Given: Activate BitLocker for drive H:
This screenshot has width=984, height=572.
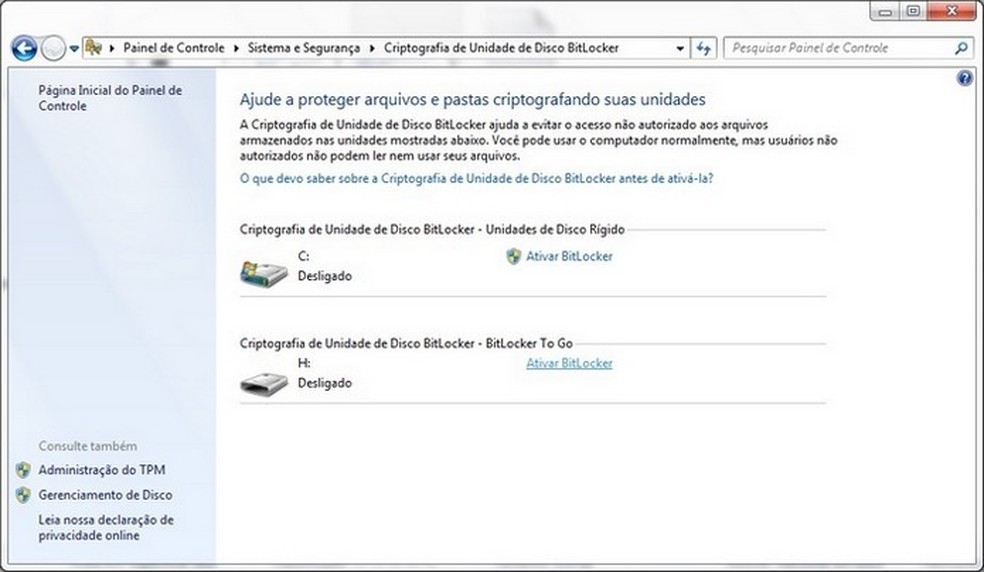Looking at the screenshot, I should point(569,364).
